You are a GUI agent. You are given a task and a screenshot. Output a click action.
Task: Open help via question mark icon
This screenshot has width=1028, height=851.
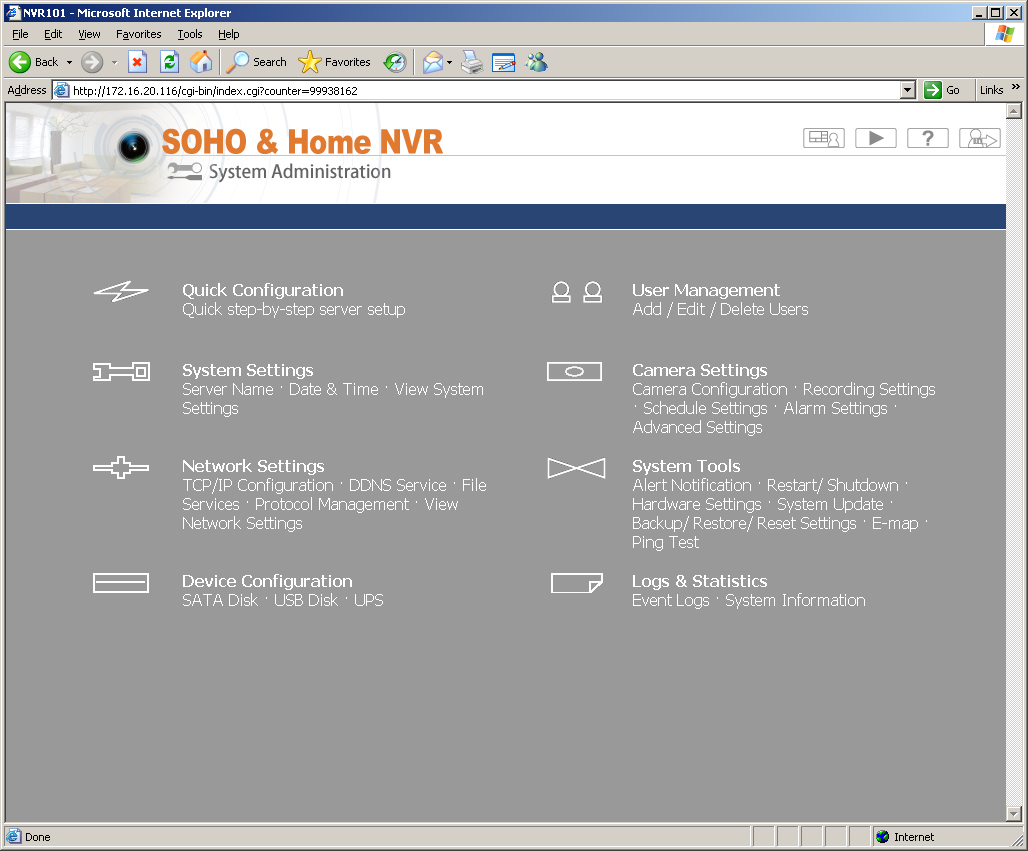tap(927, 138)
